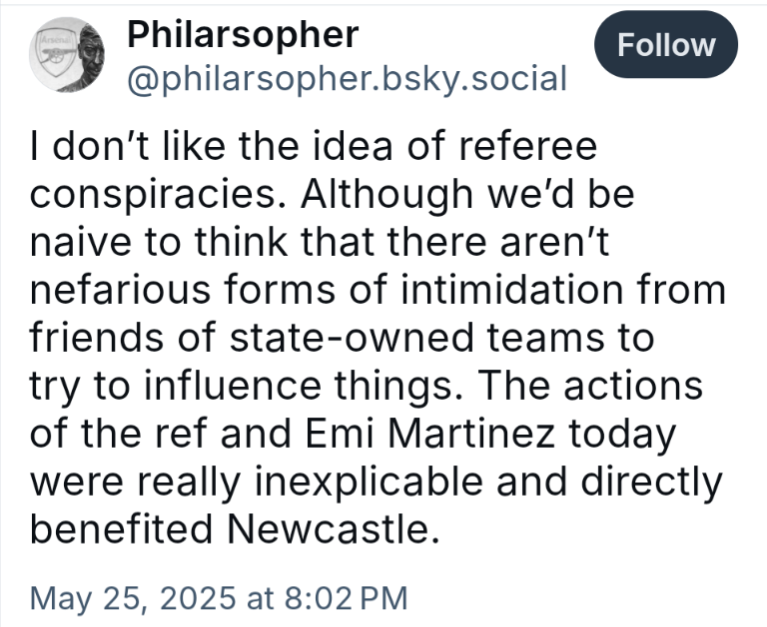767x627 pixels.
Task: Click the statue face in avatar
Action: click(90, 54)
